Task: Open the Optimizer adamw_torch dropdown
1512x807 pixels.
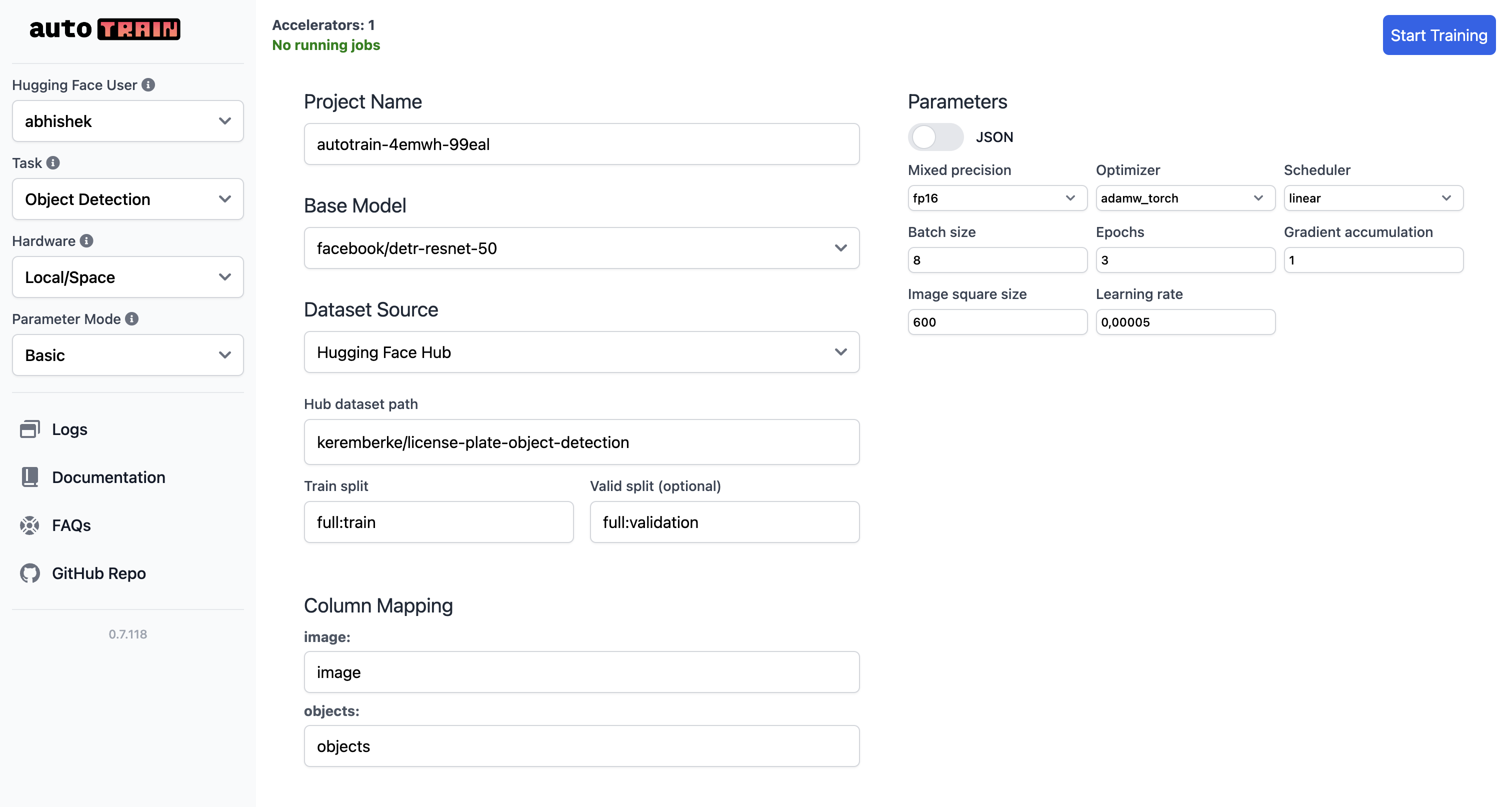Action: (x=1184, y=198)
